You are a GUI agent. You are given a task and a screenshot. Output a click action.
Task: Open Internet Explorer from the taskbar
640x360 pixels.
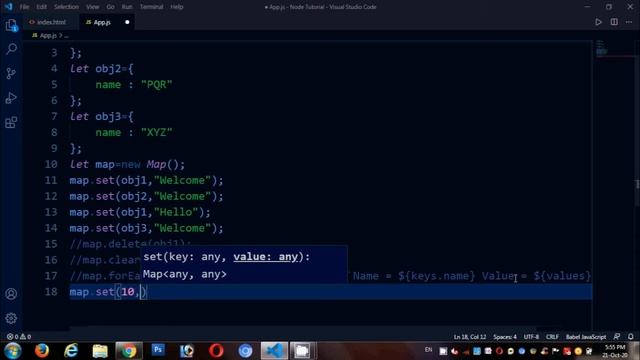(x=71, y=351)
